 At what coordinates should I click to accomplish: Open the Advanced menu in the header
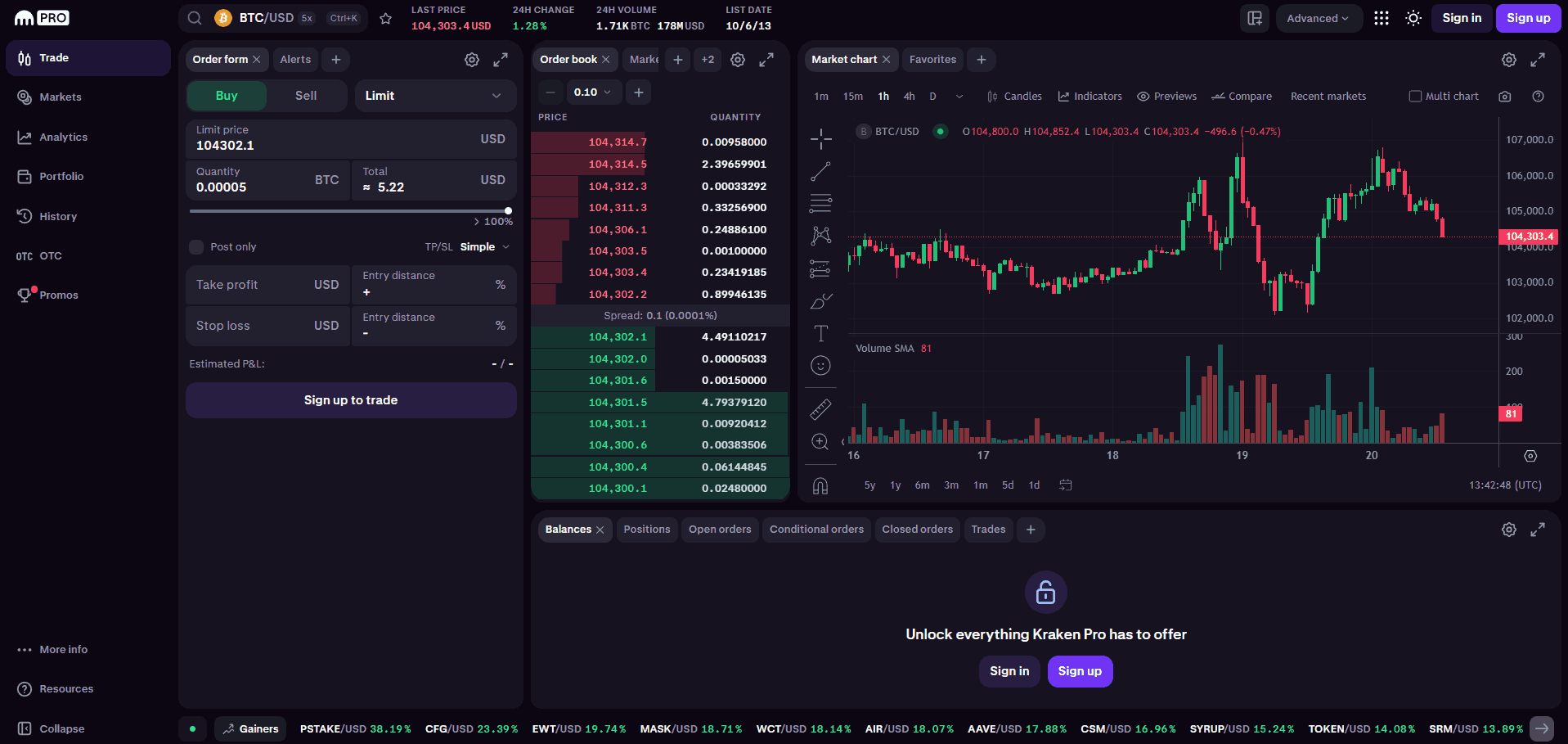(x=1318, y=17)
